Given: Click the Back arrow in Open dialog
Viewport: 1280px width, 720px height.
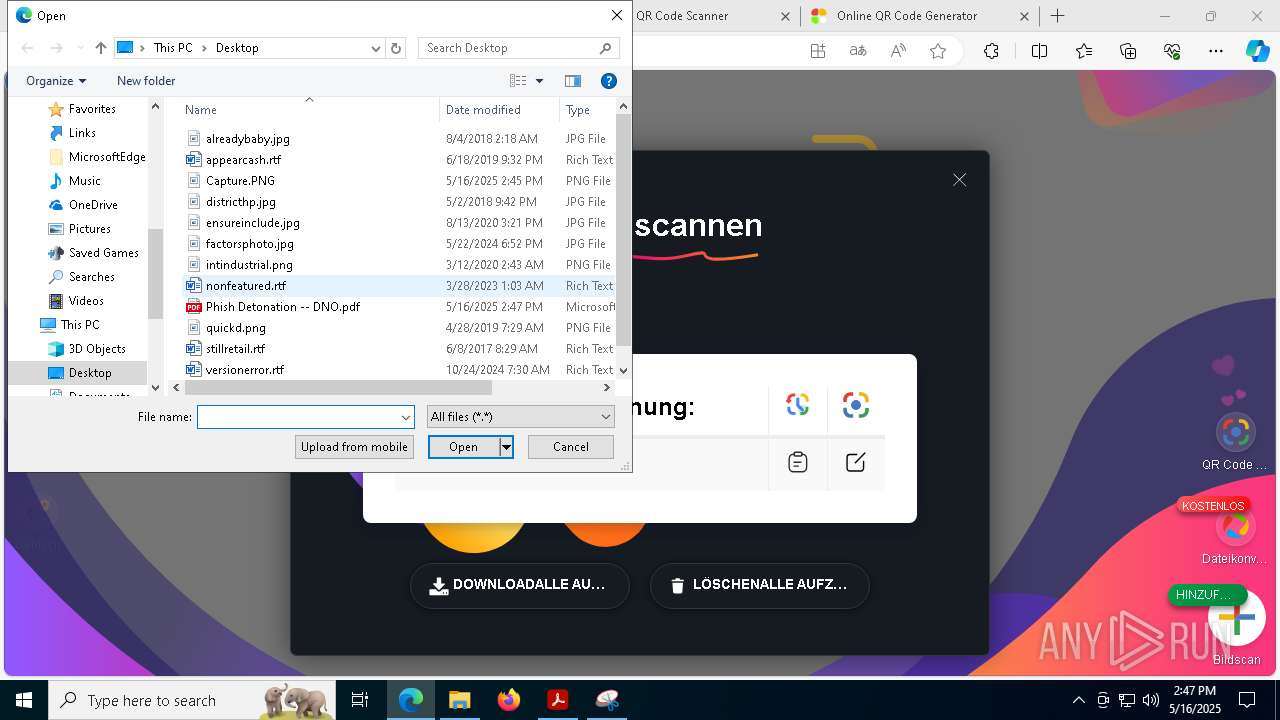Looking at the screenshot, I should [x=28, y=48].
